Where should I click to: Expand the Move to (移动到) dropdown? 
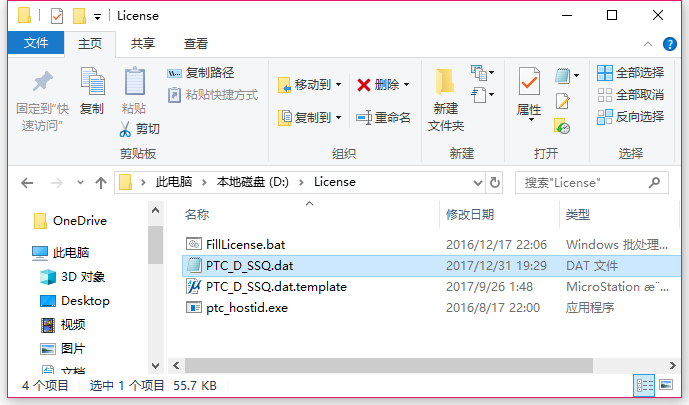pyautogui.click(x=339, y=84)
